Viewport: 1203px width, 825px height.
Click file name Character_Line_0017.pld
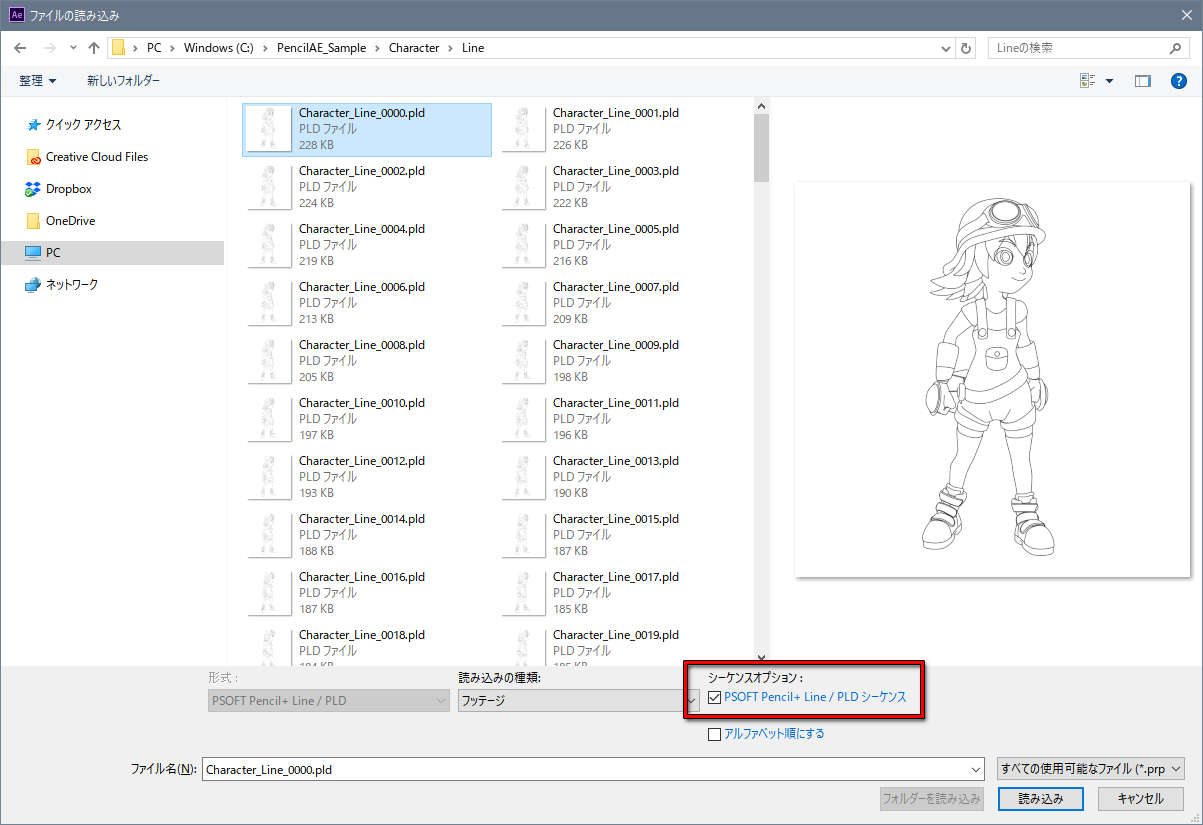[616, 577]
